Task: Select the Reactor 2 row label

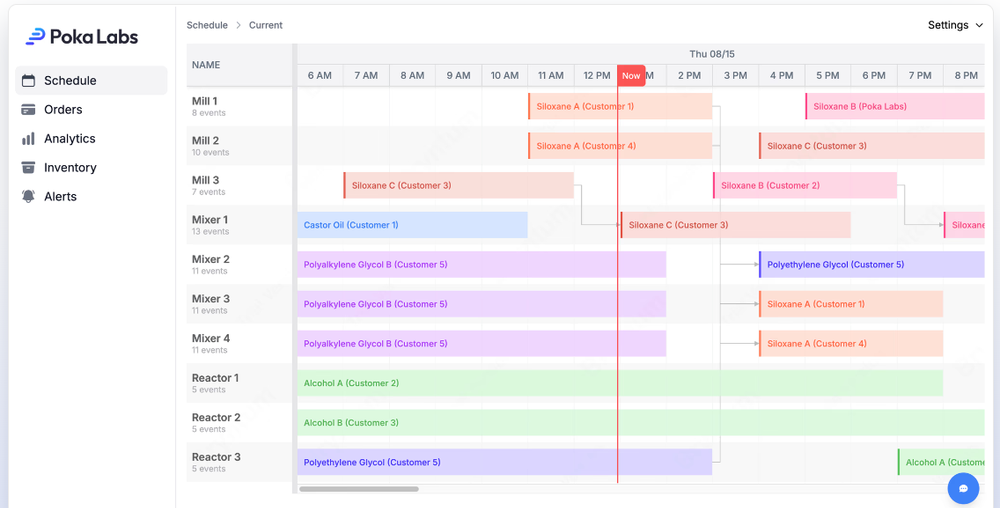Action: click(216, 417)
